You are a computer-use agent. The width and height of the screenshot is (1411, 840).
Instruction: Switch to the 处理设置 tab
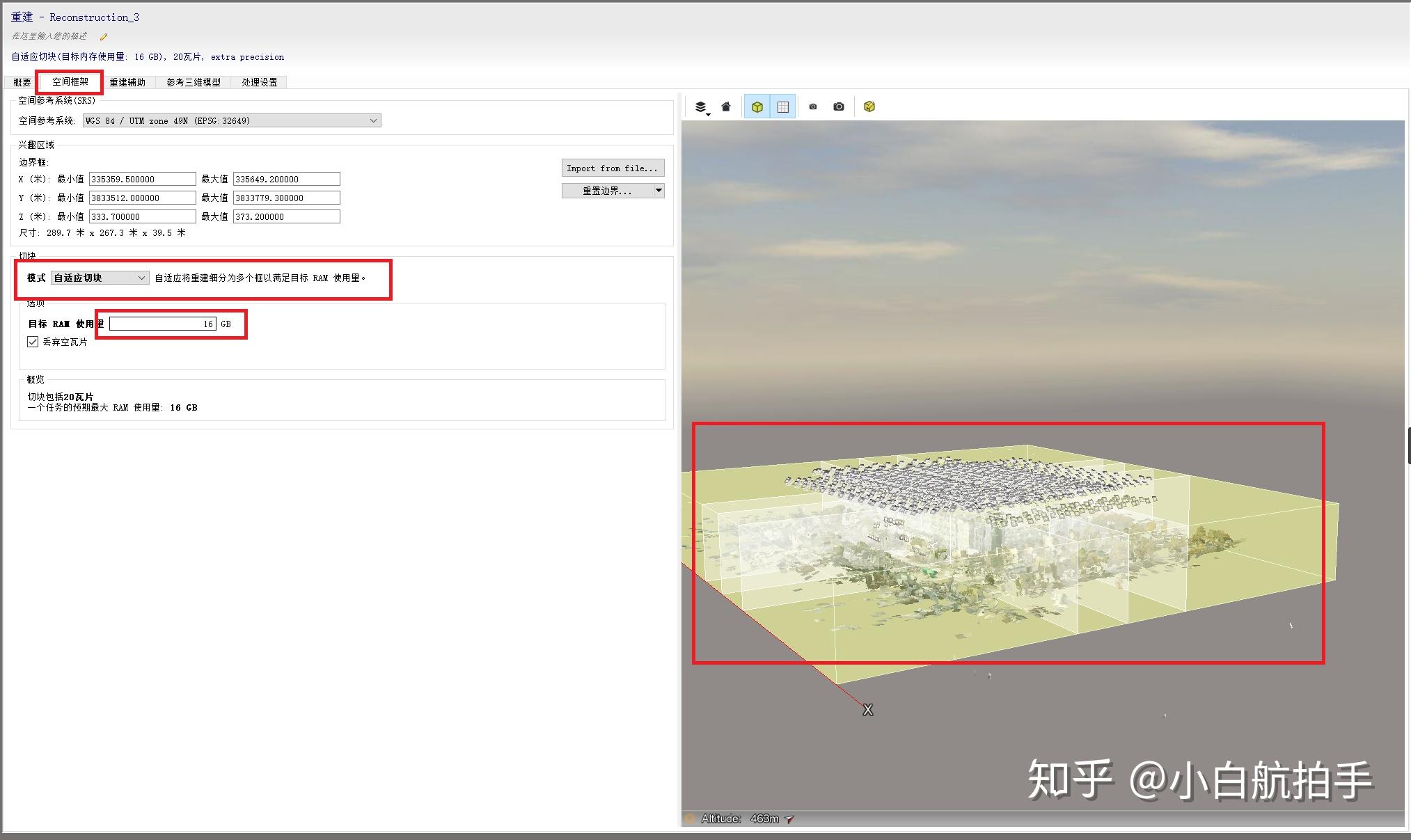coord(260,82)
